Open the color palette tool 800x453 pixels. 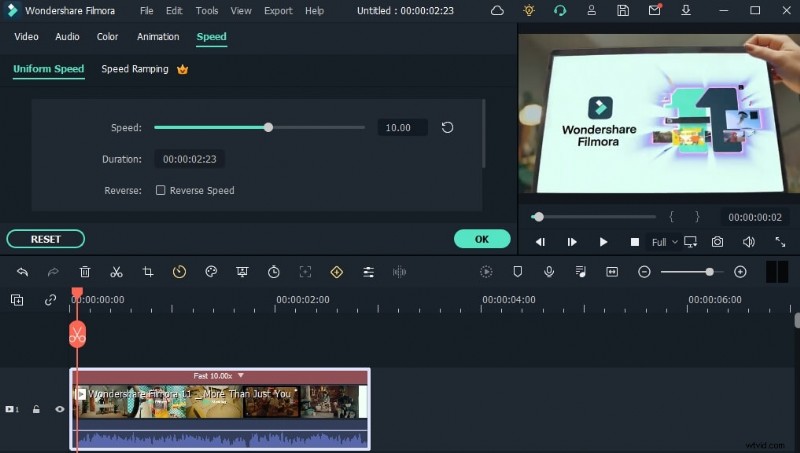211,272
